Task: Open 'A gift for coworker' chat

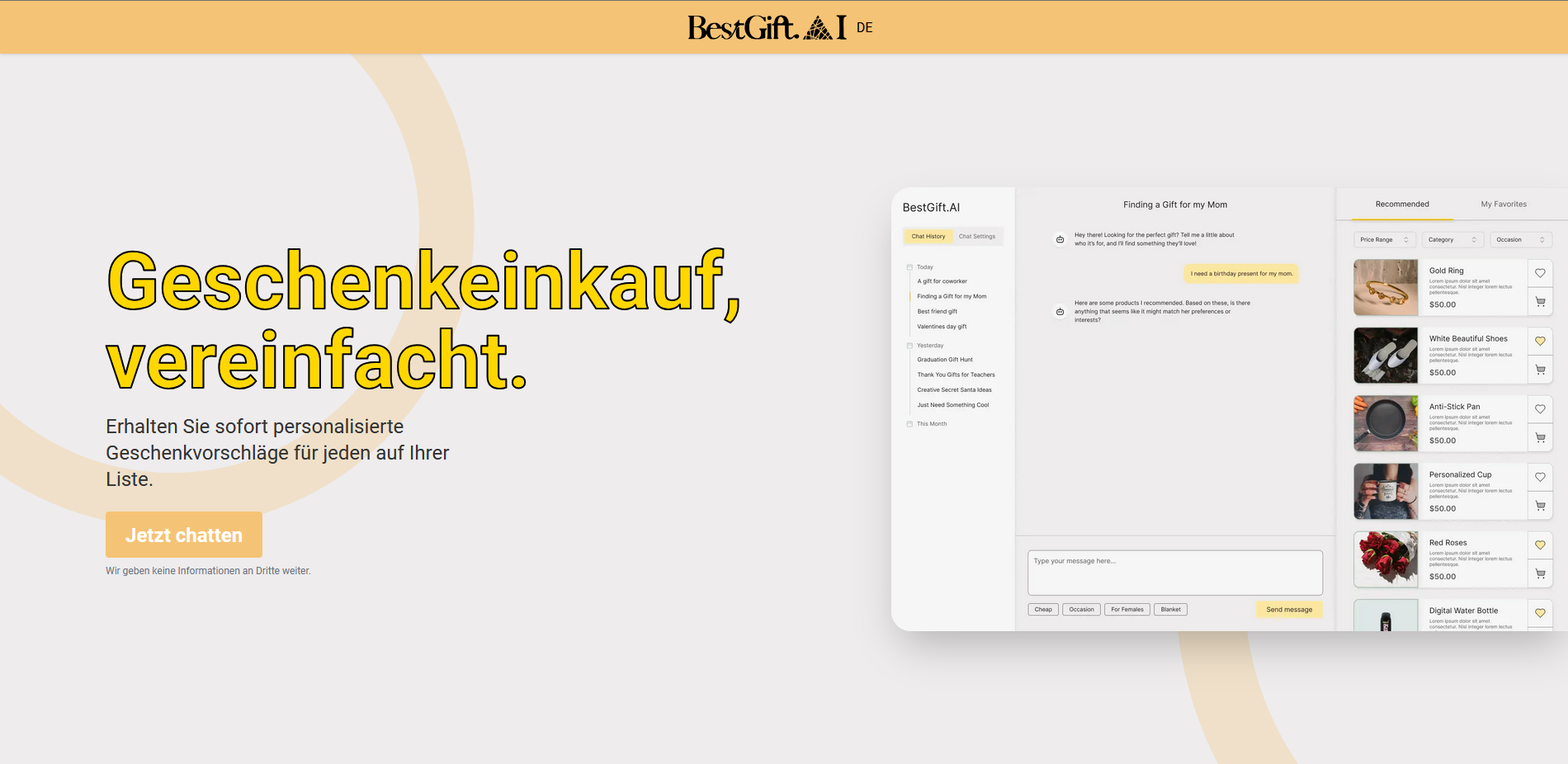Action: tap(942, 281)
